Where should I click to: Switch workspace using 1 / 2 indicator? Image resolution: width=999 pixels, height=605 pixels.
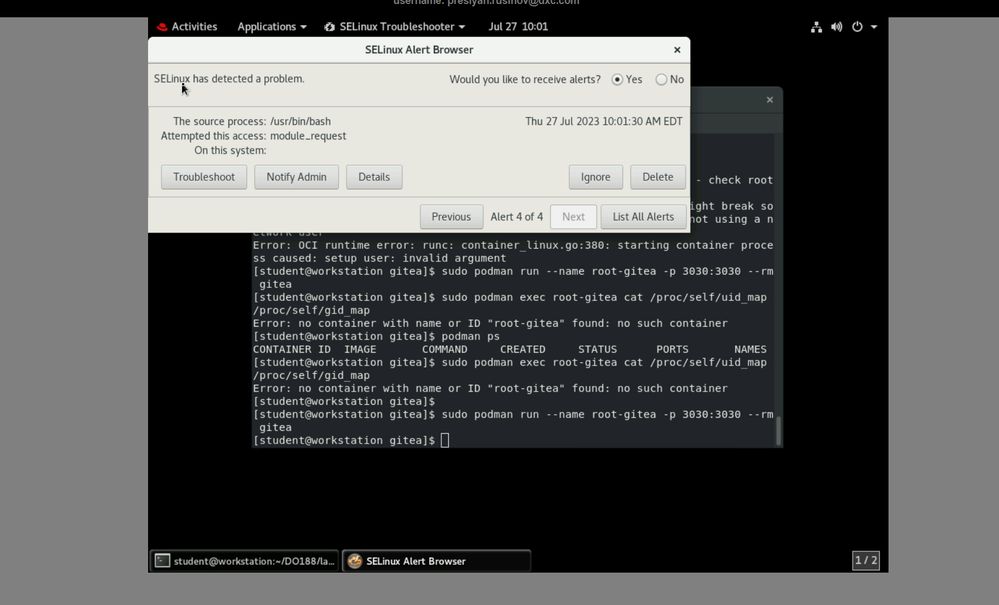click(865, 560)
